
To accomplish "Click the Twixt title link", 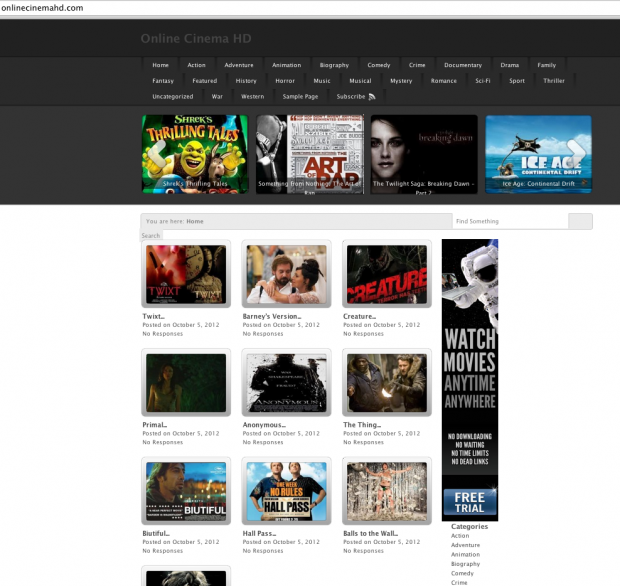I will [x=153, y=316].
